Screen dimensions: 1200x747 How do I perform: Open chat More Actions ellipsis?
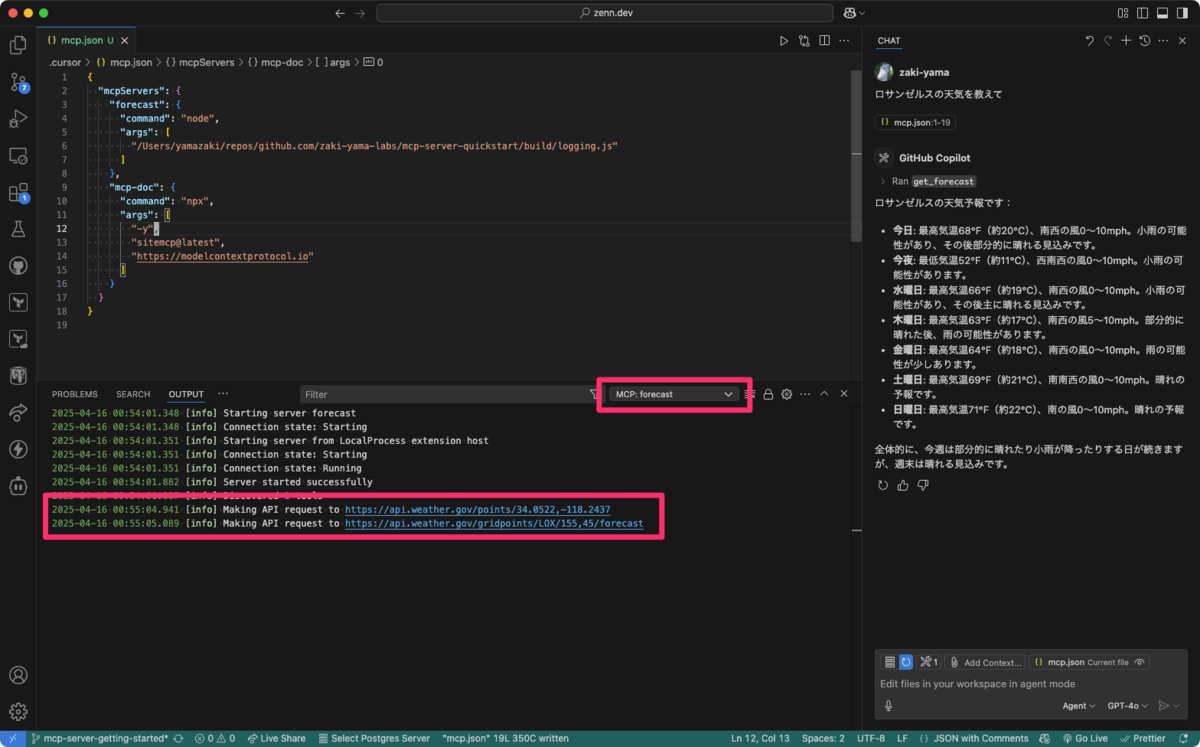coord(1164,41)
